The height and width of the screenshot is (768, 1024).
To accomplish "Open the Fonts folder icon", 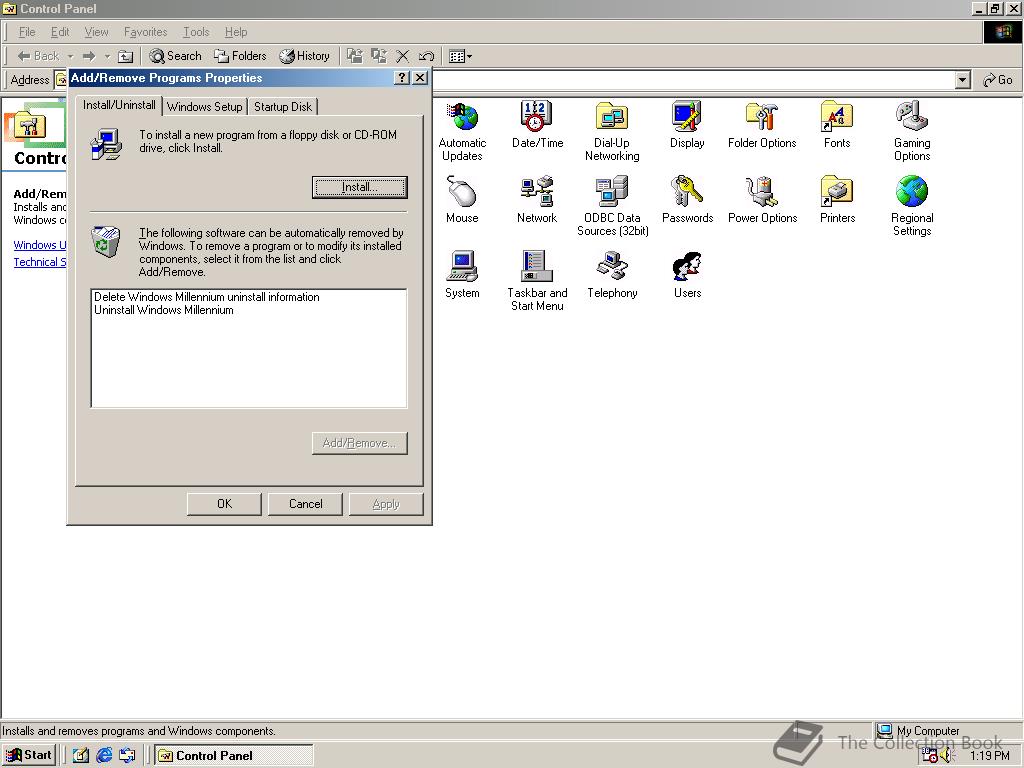I will click(837, 124).
